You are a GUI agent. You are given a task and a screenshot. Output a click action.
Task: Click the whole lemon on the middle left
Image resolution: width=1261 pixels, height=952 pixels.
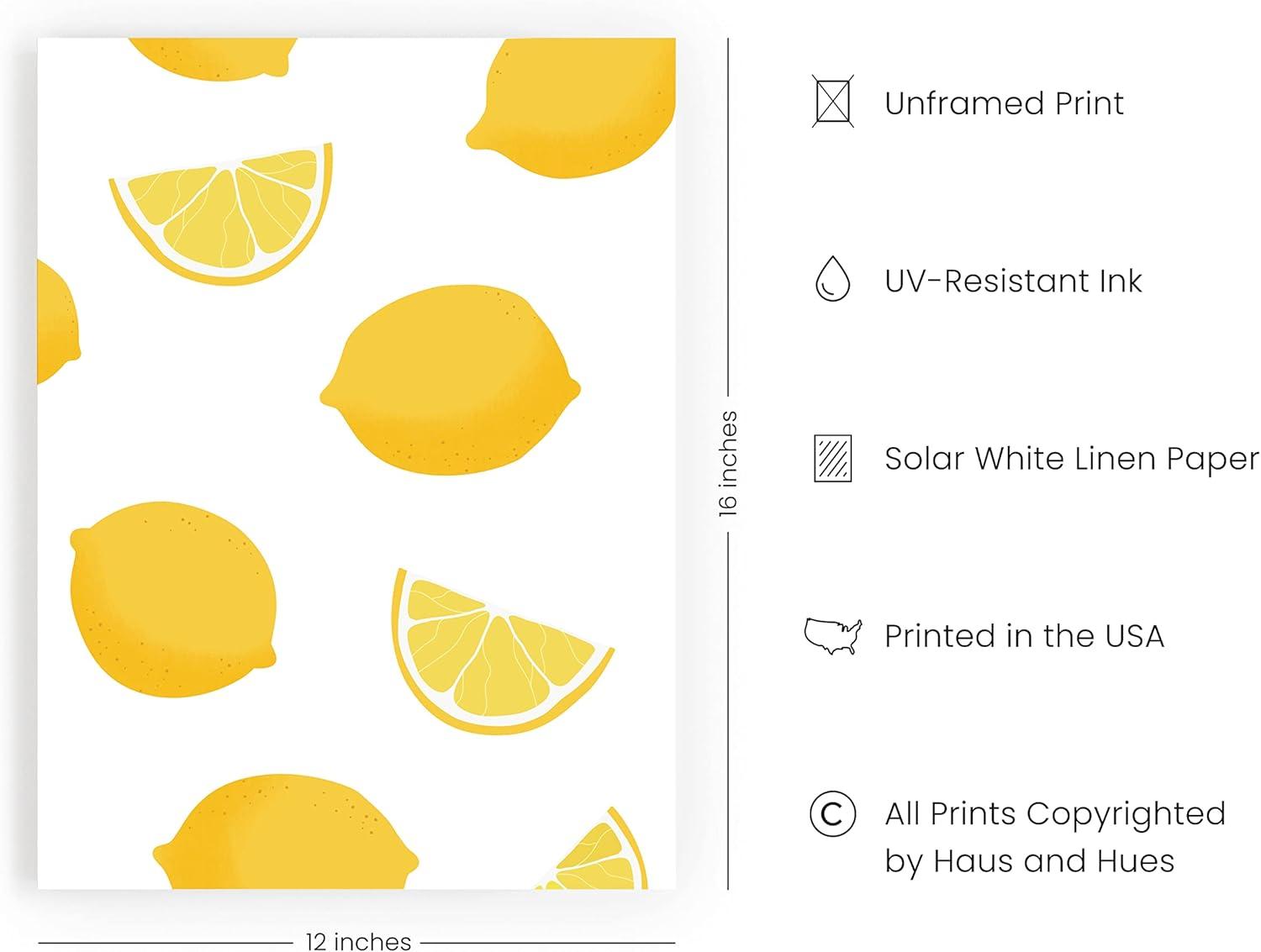172,598
